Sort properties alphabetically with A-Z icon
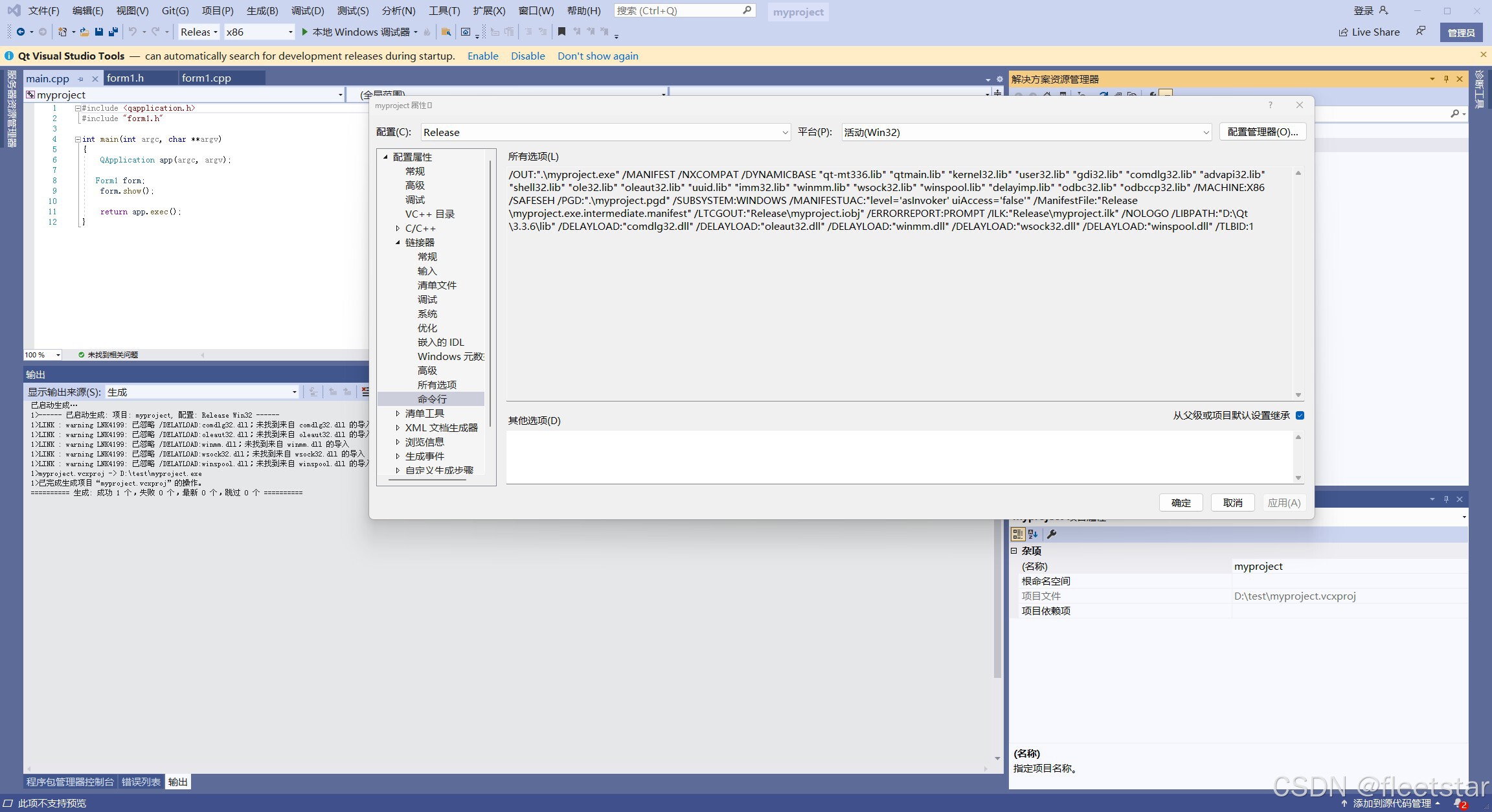 pyautogui.click(x=1033, y=534)
